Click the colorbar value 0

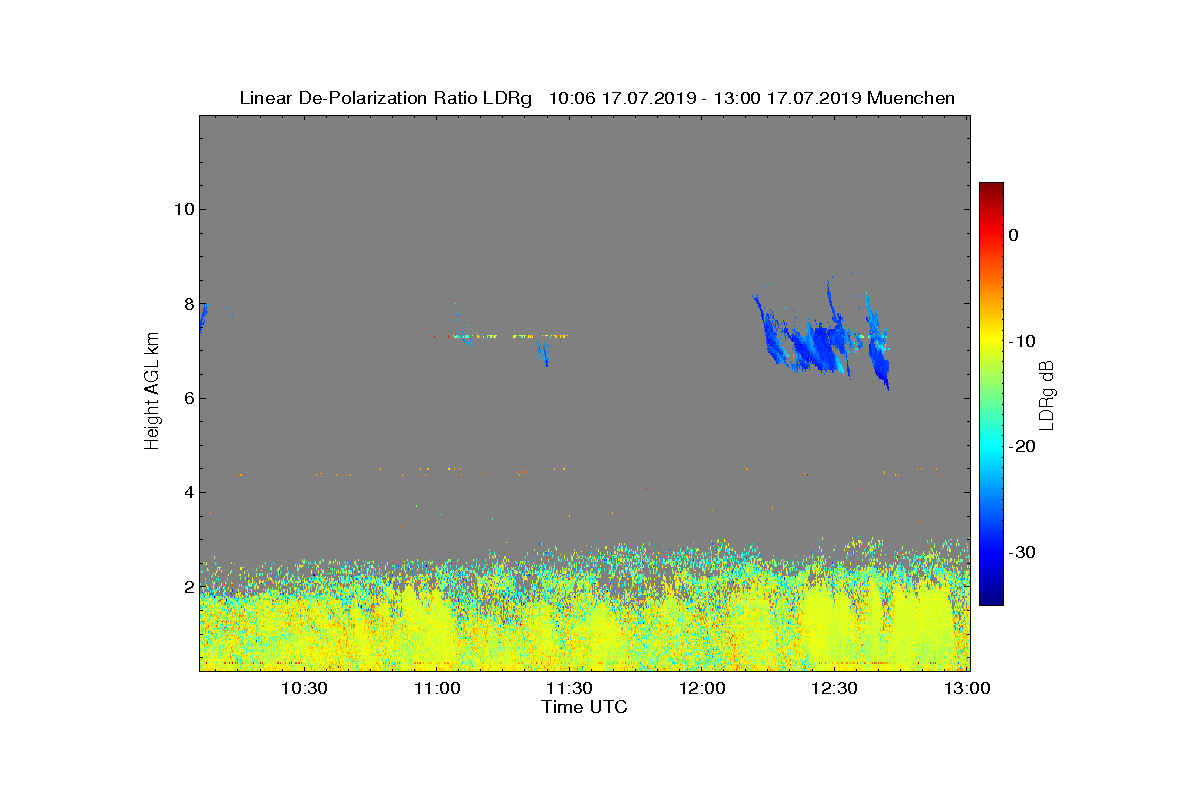tap(1013, 235)
